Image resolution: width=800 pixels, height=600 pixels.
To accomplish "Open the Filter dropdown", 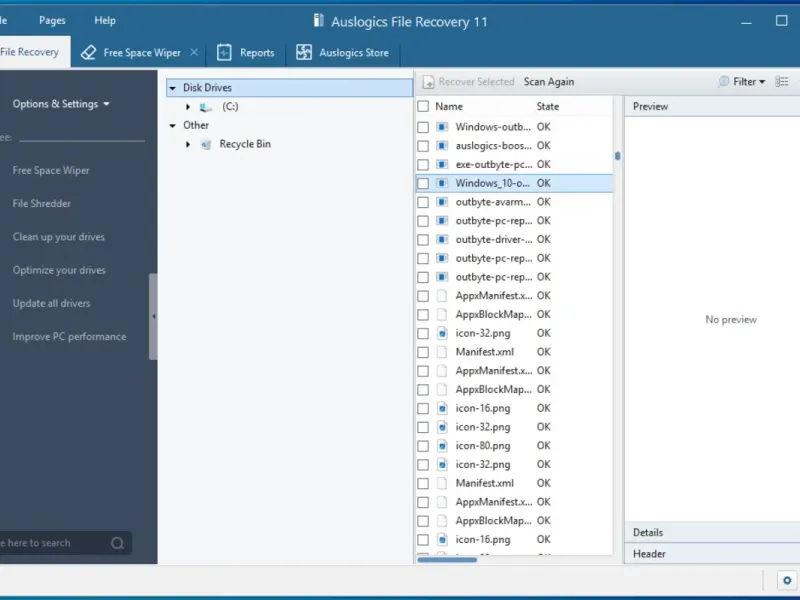I will coord(743,82).
